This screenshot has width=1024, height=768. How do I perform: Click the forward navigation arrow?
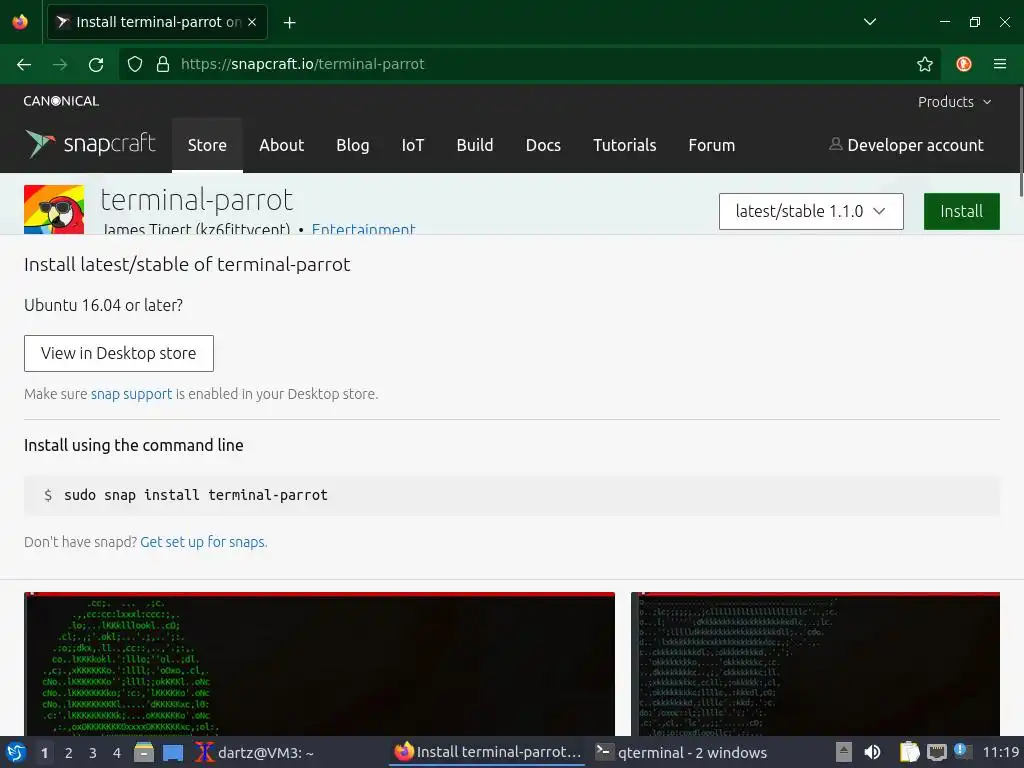point(60,65)
